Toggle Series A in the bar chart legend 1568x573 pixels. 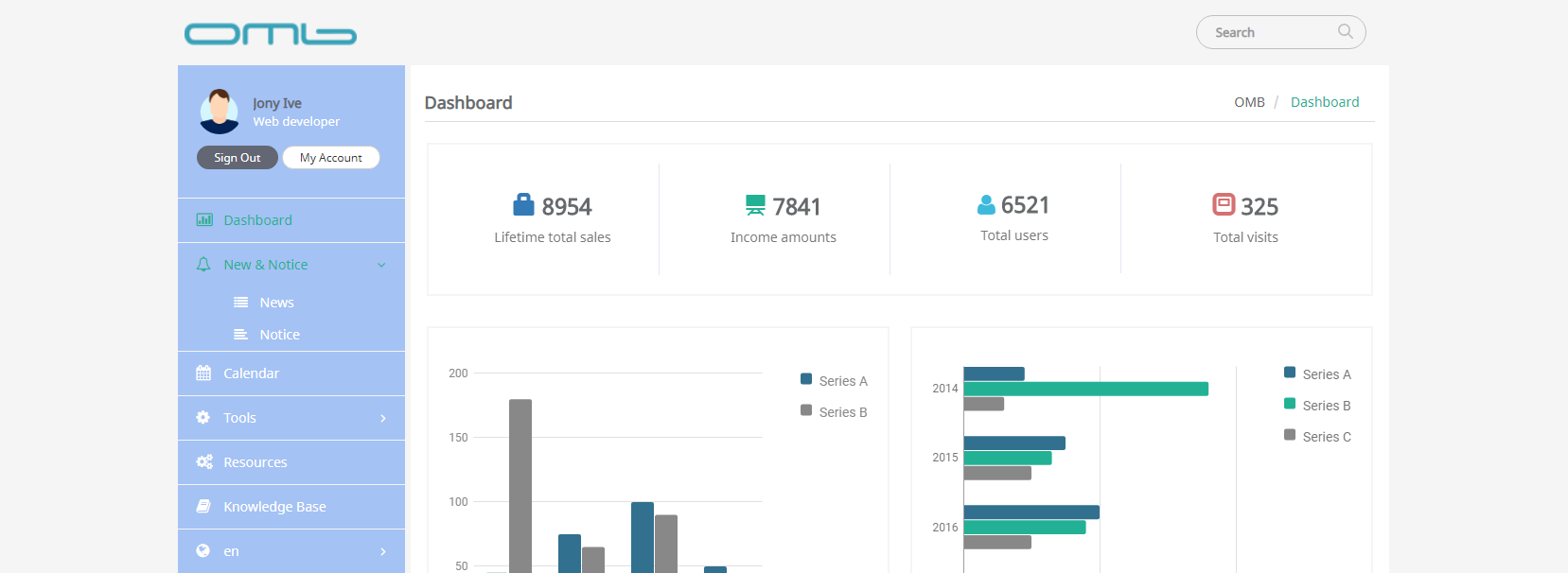coord(833,381)
